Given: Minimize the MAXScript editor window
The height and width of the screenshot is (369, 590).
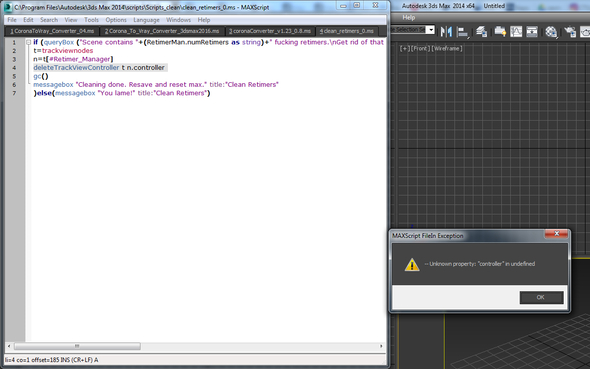Looking at the screenshot, I should (x=343, y=5).
